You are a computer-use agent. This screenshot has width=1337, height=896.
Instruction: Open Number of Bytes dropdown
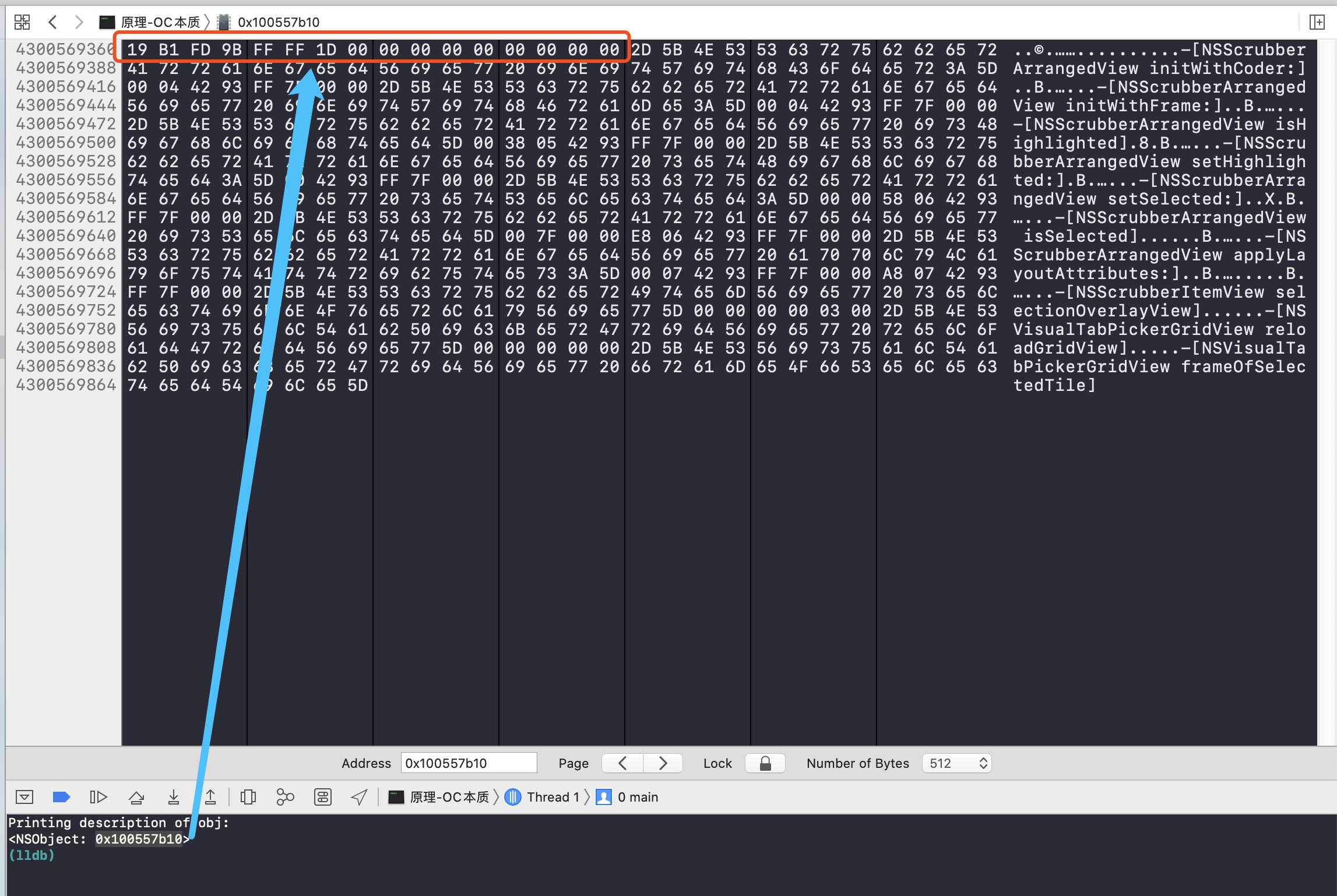(957, 763)
